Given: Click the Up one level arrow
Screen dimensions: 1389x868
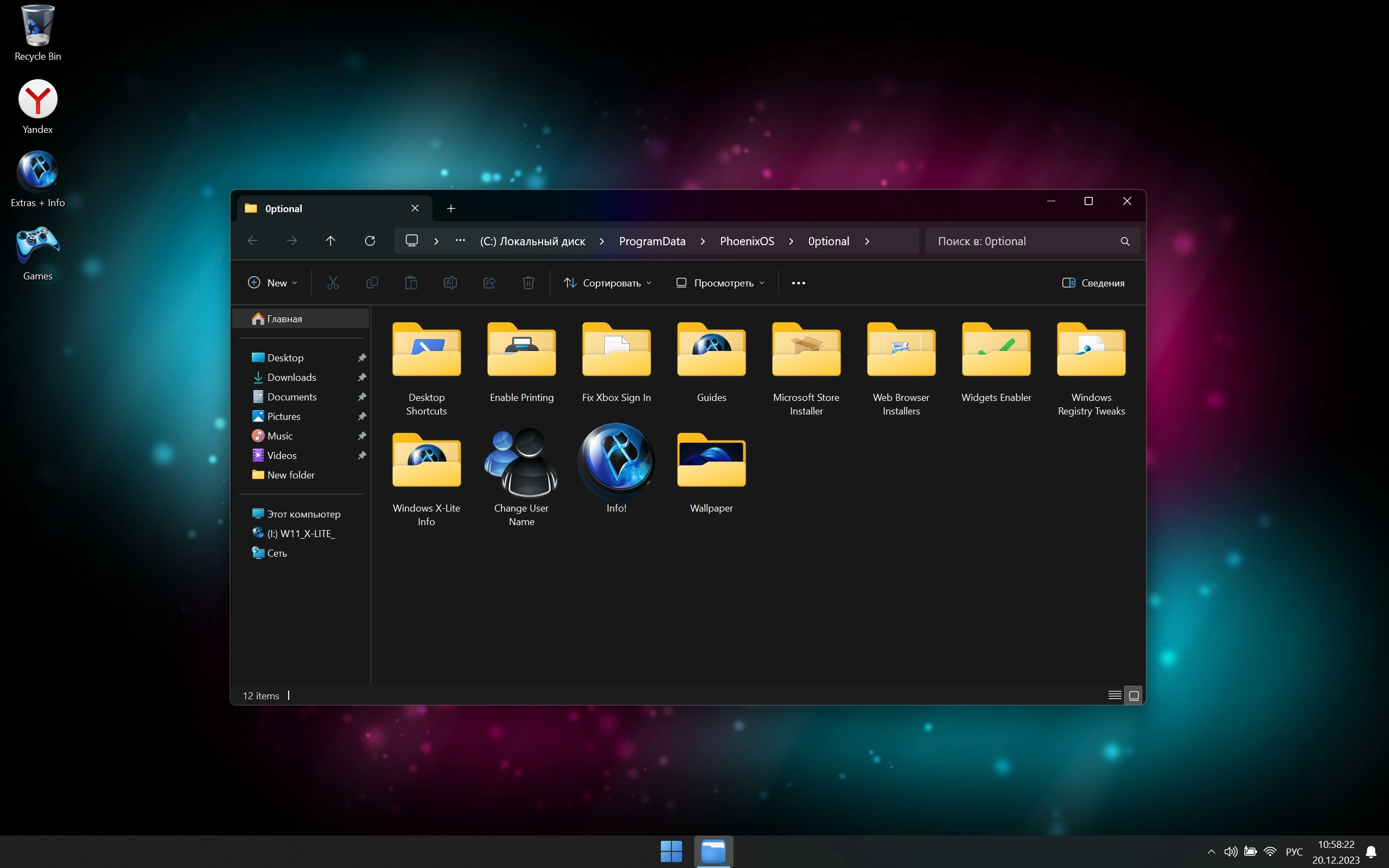Looking at the screenshot, I should [x=330, y=241].
